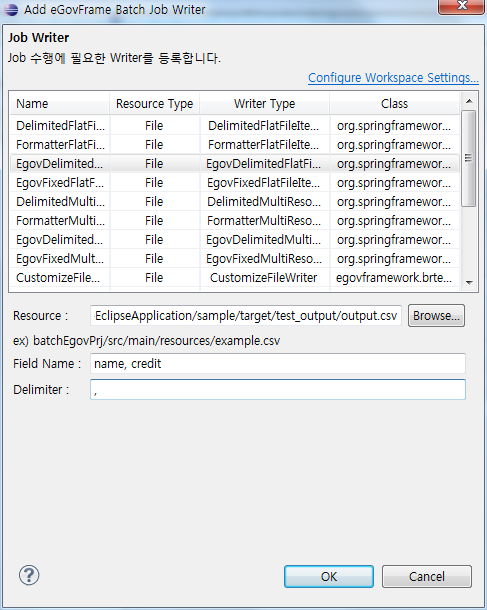This screenshot has height=610, width=487.
Task: Sort by the Name column header
Action: pos(60,103)
